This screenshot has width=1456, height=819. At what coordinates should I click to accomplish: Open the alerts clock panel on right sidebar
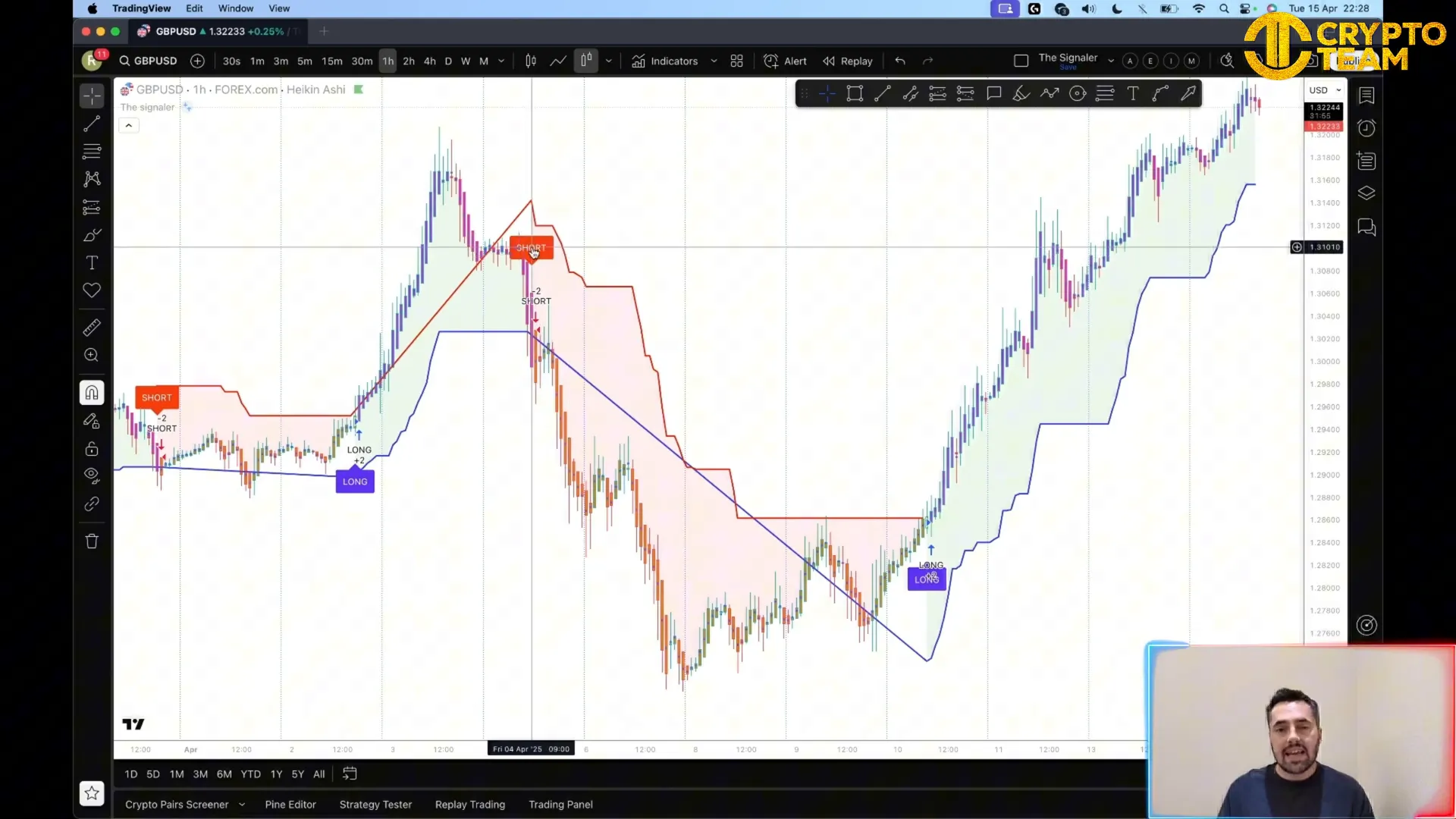point(1367,128)
